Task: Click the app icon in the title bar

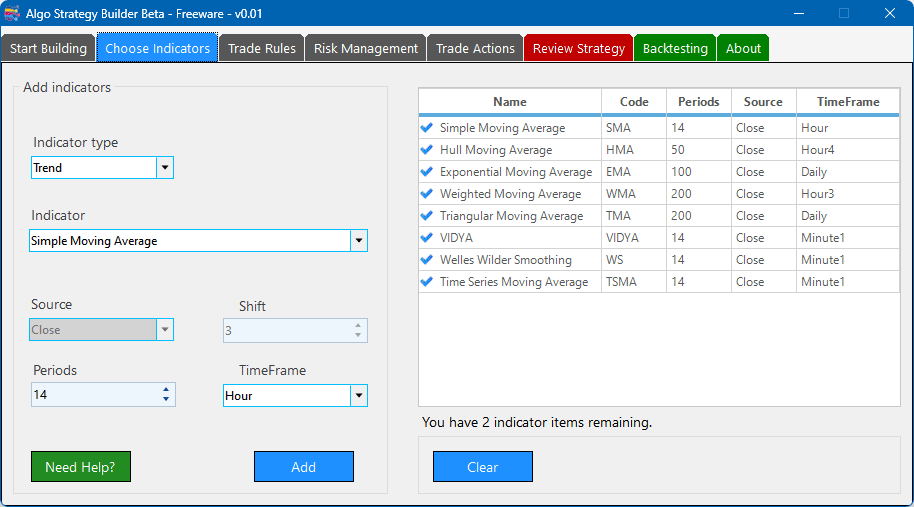Action: [13, 13]
